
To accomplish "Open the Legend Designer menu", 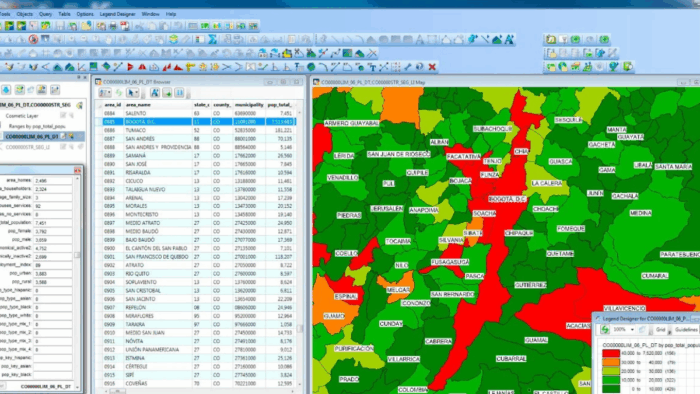I will pyautogui.click(x=117, y=14).
